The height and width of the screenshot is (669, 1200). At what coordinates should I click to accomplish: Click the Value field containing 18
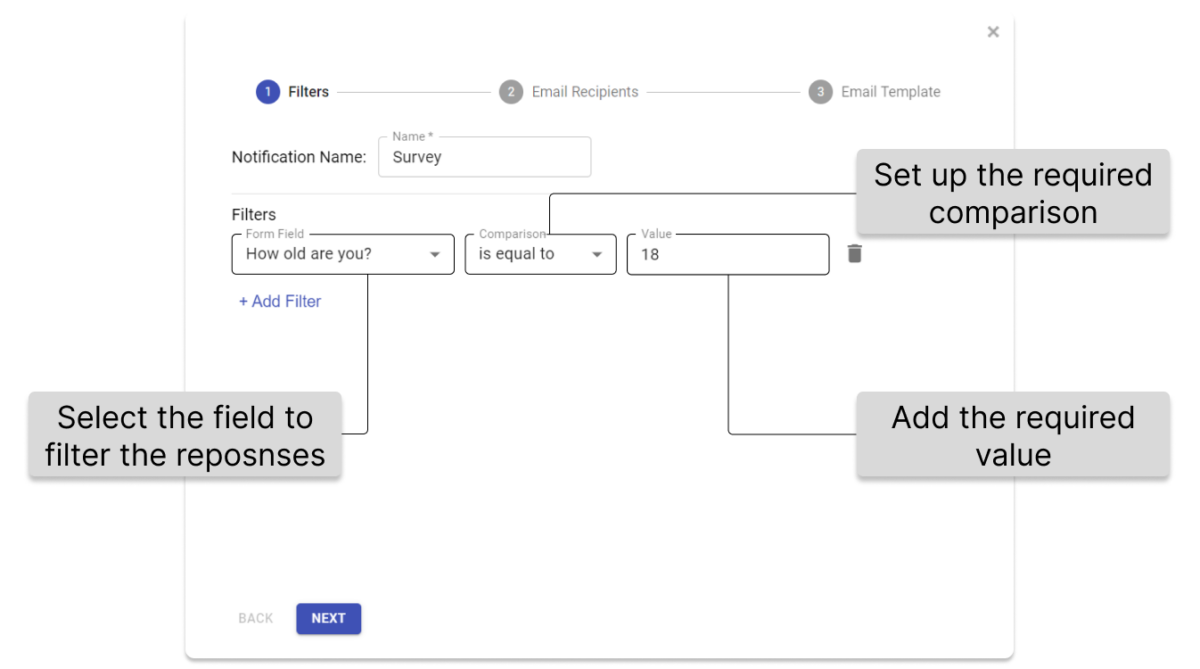tap(727, 254)
